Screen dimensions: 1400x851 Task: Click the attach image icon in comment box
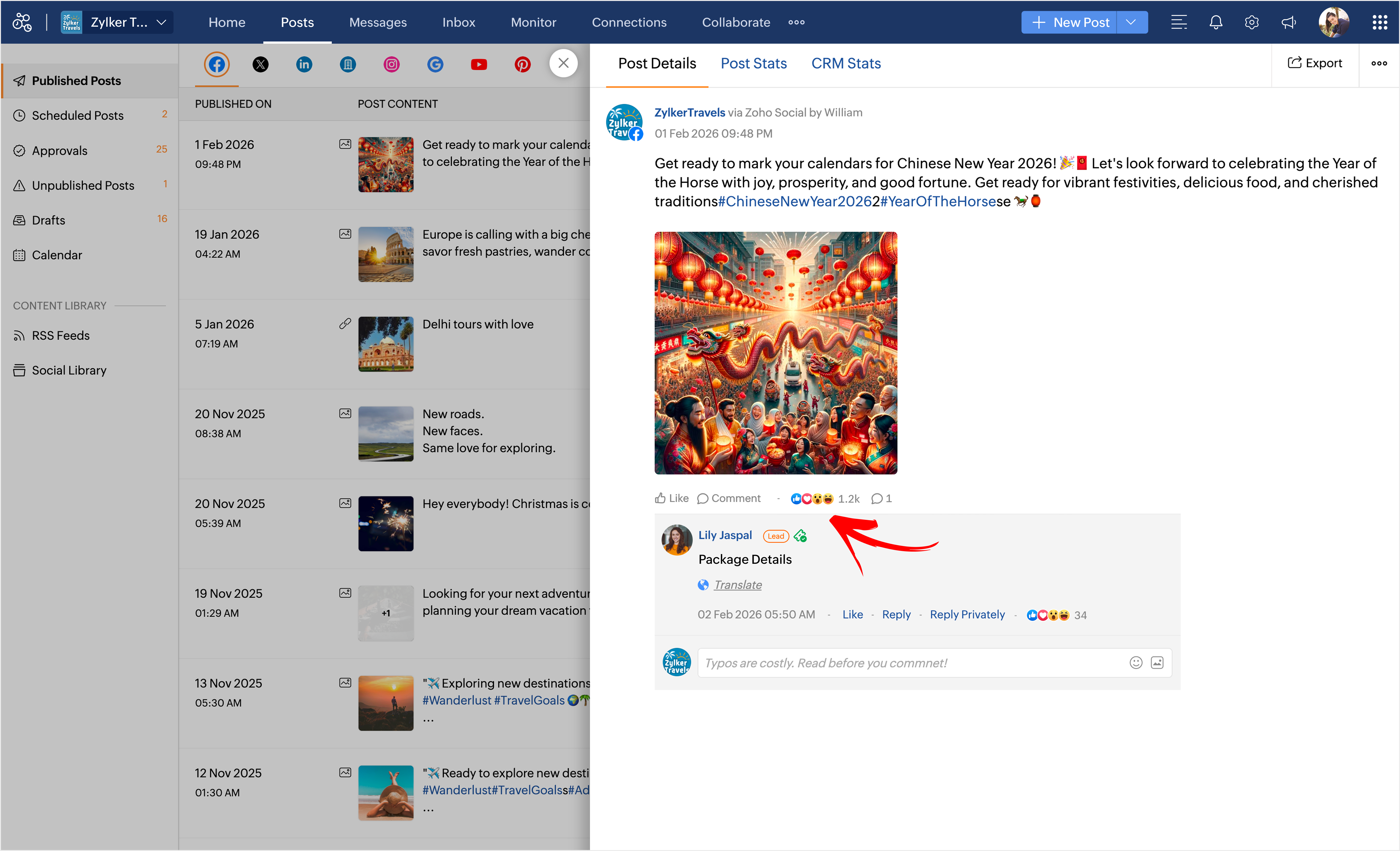(x=1157, y=663)
